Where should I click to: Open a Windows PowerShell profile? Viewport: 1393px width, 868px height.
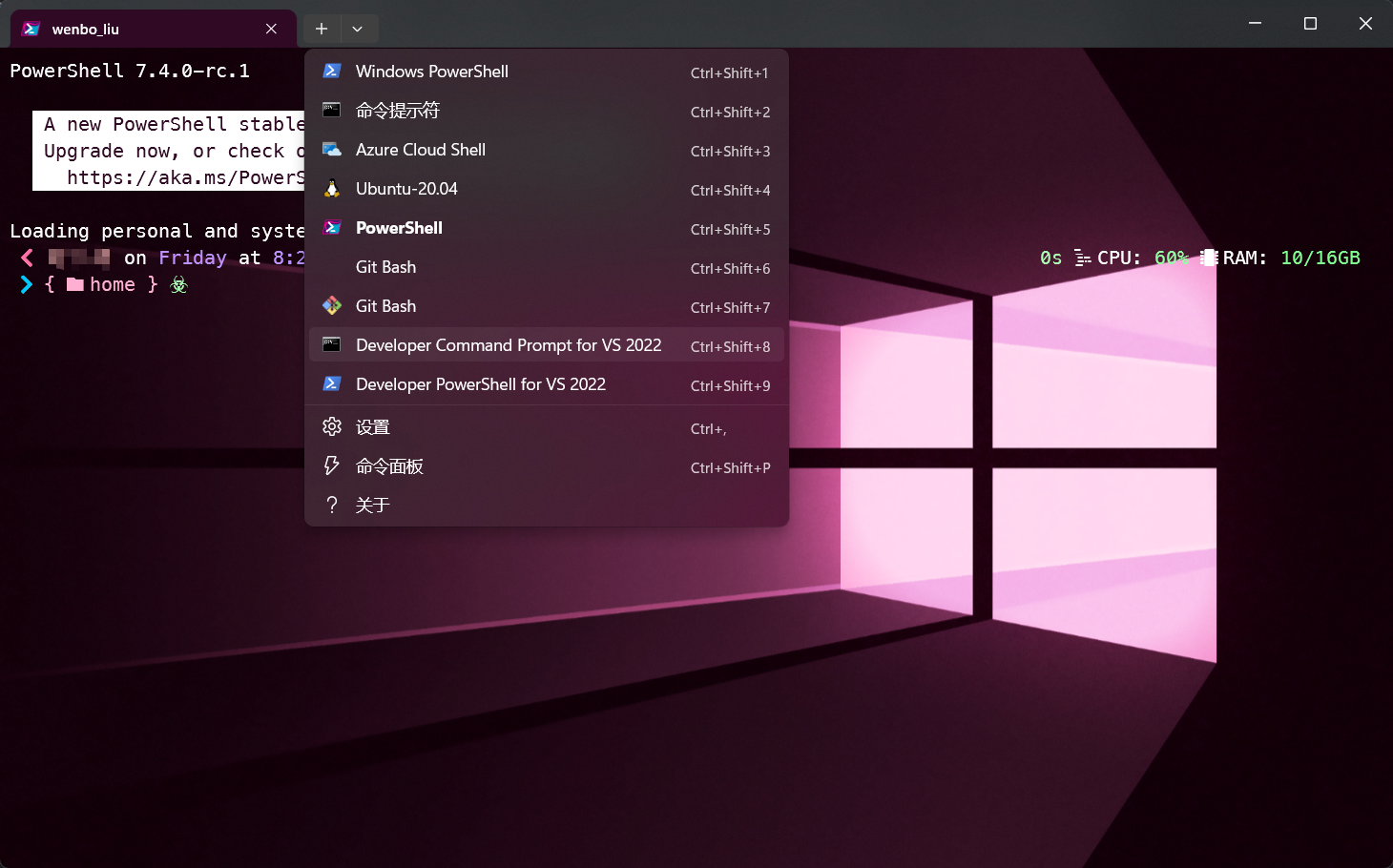coord(547,72)
